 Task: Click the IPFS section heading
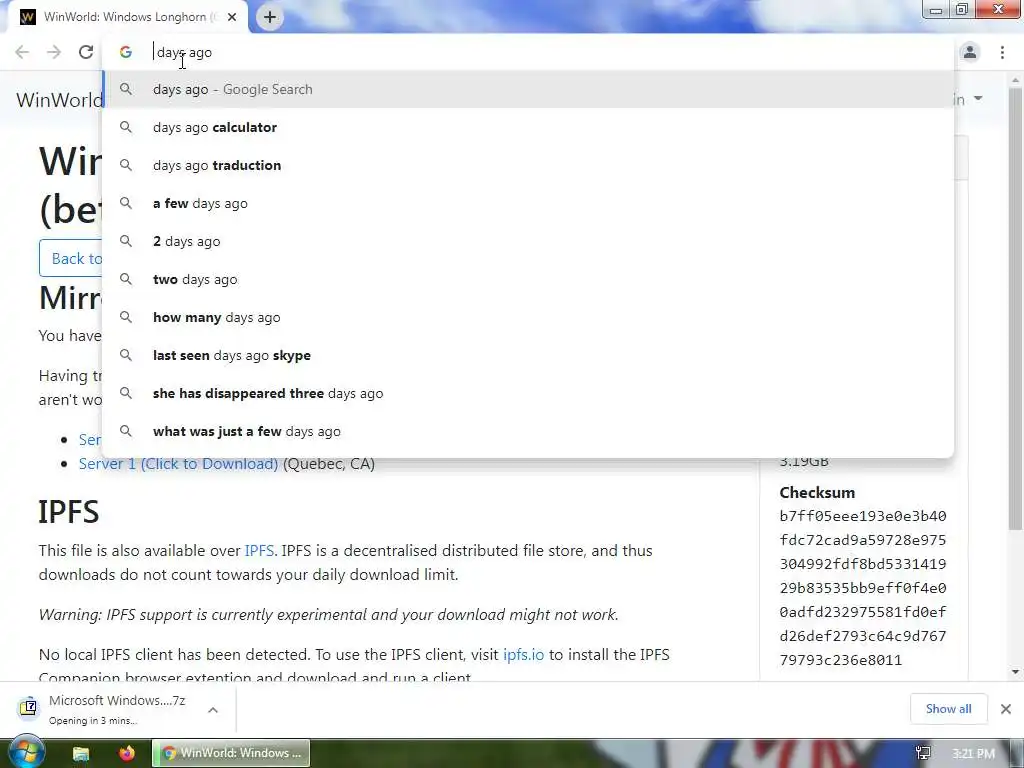69,512
